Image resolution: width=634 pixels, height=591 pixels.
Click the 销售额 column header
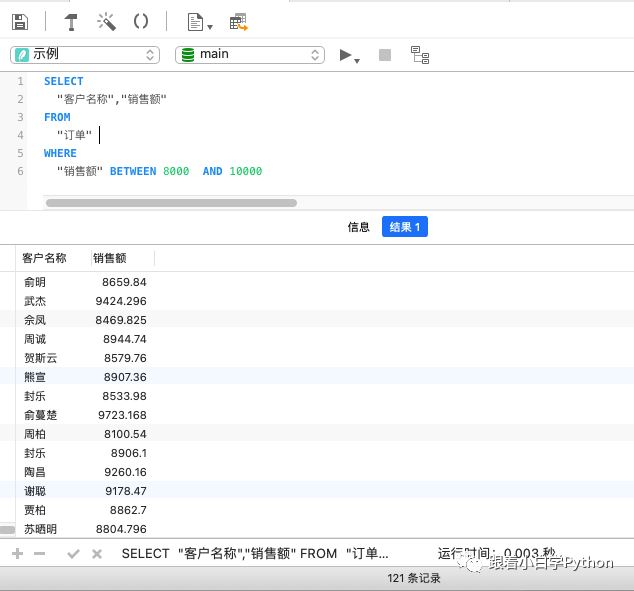tap(110, 258)
